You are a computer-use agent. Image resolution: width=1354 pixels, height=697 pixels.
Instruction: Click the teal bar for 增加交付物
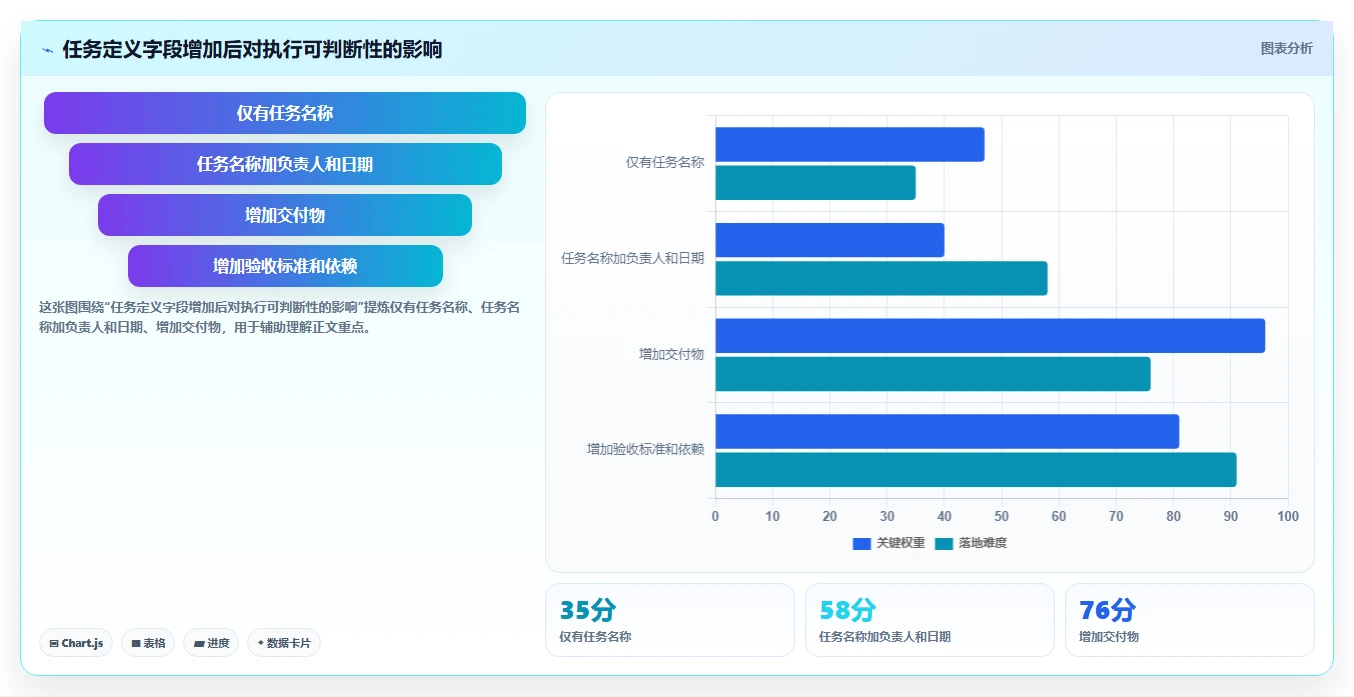coord(933,374)
